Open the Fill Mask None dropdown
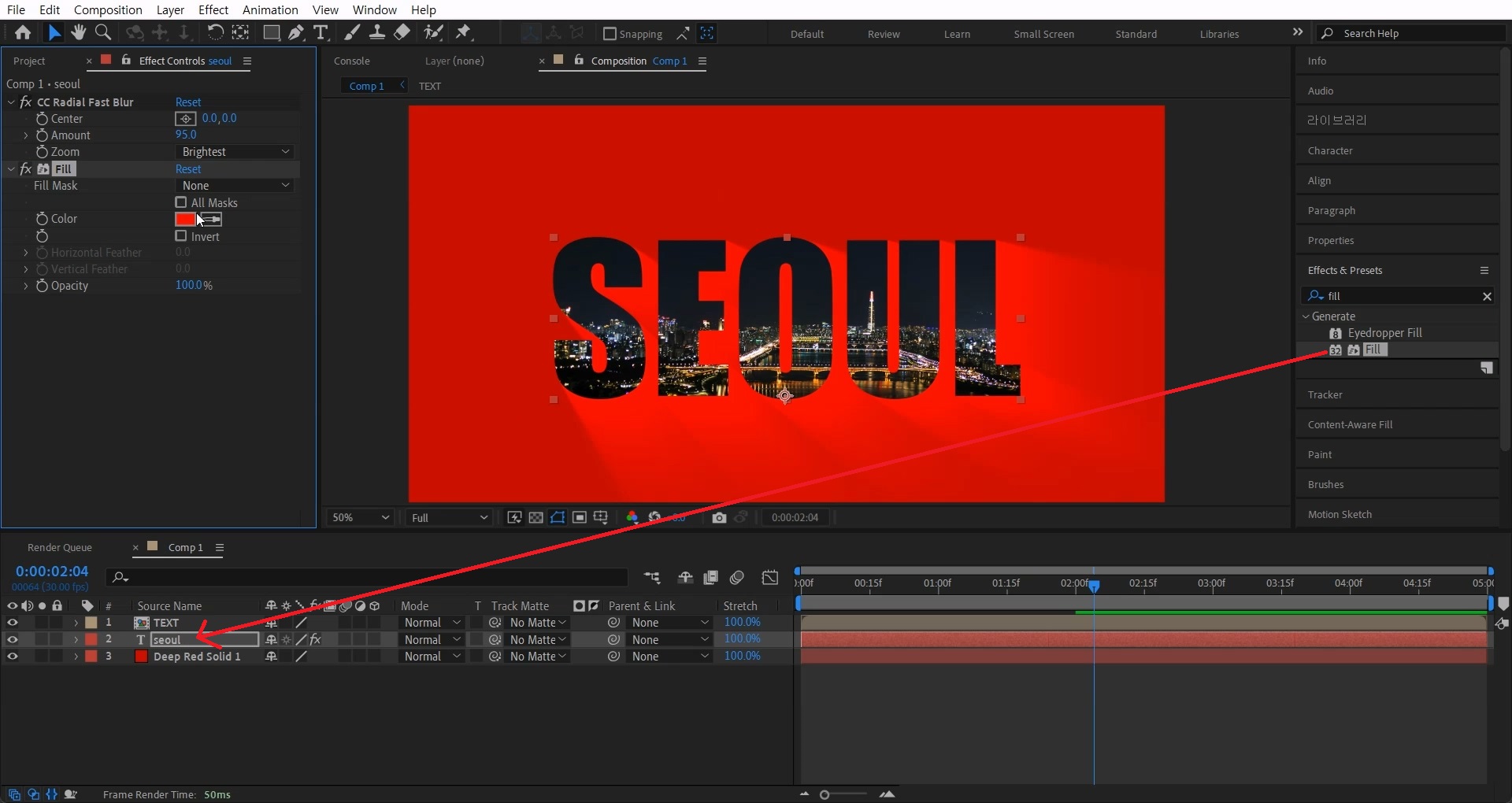Image resolution: width=1512 pixels, height=803 pixels. click(235, 186)
